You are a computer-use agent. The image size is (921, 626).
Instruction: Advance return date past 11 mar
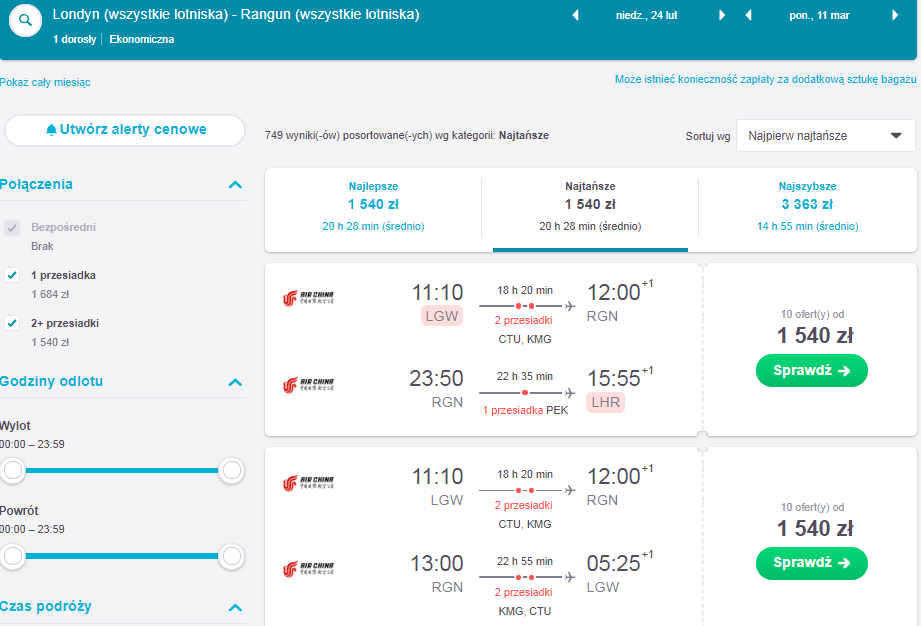(x=895, y=15)
